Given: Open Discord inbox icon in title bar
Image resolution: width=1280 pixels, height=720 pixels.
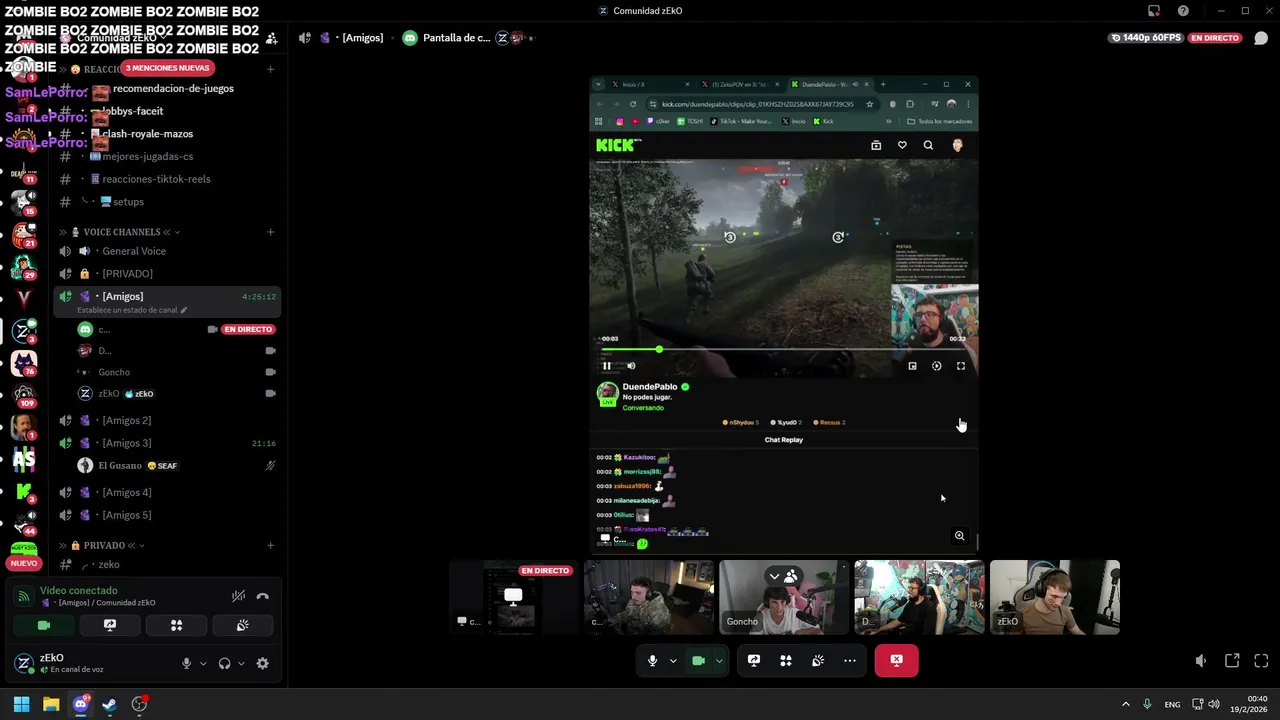Looking at the screenshot, I should click(1154, 11).
